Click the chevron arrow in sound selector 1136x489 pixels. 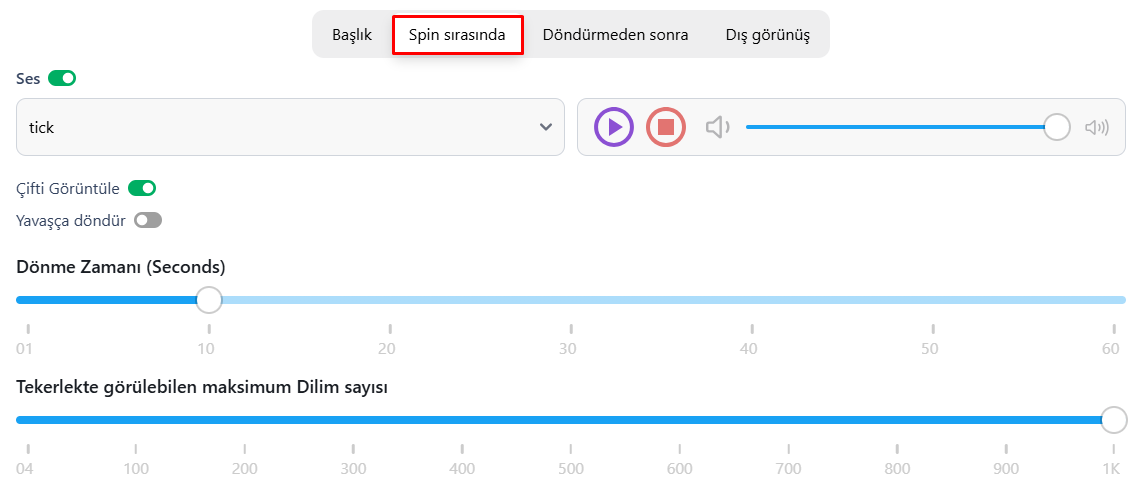546,128
